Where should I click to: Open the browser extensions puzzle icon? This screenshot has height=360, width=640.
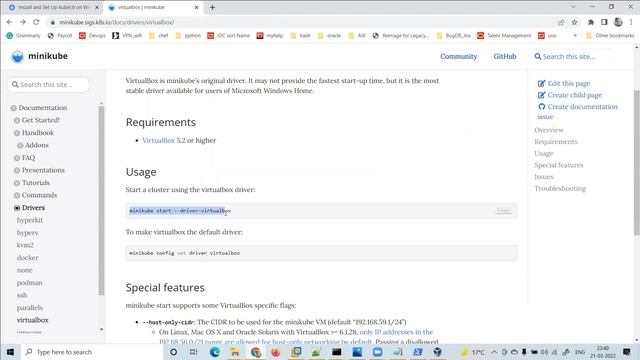pos(591,22)
